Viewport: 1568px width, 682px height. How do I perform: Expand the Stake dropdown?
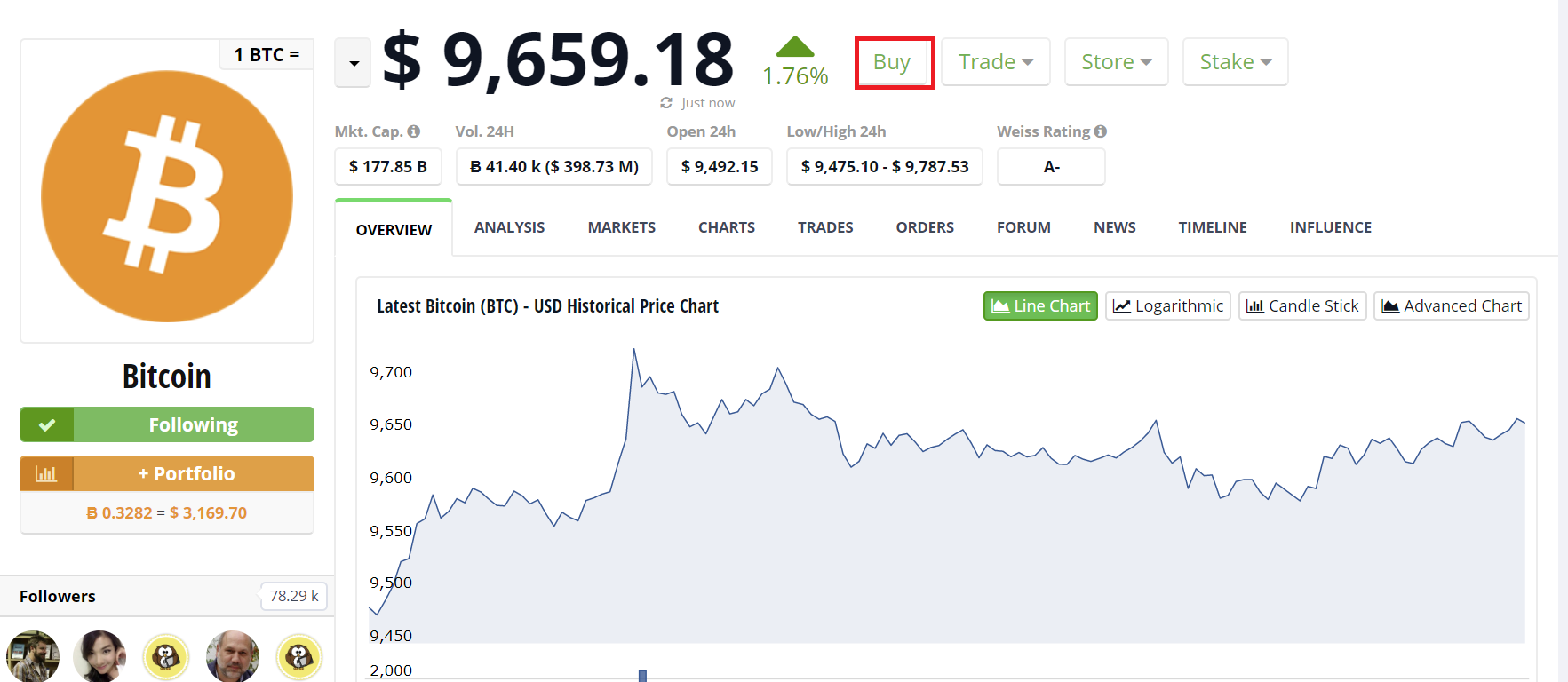(1236, 62)
